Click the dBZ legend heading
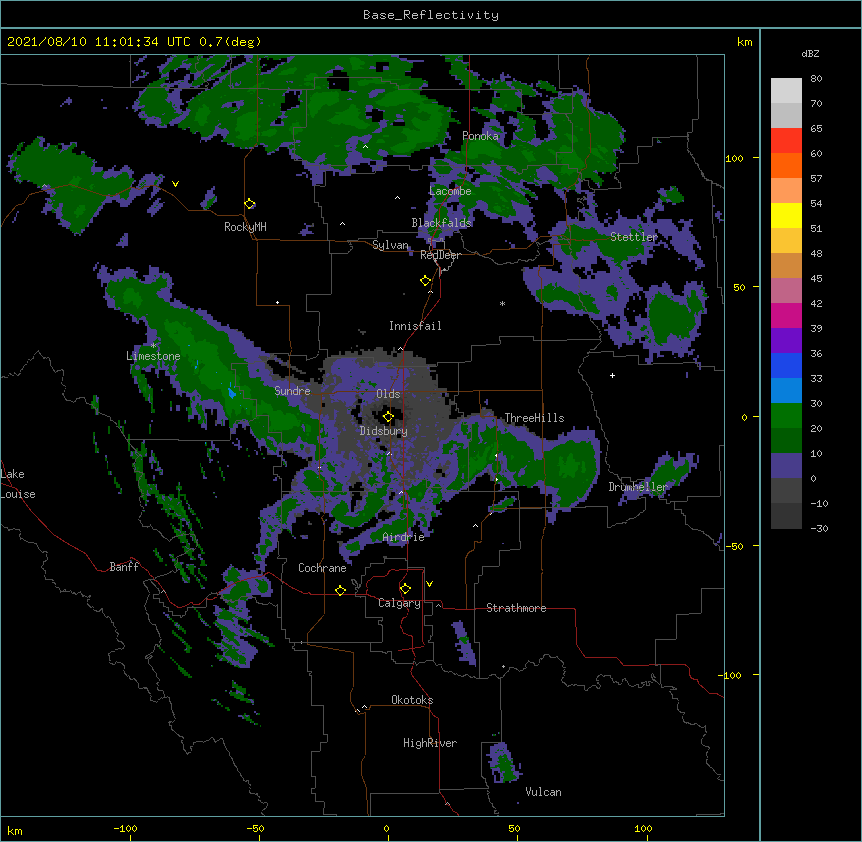Viewport: 862px width, 842px height. pos(810,54)
